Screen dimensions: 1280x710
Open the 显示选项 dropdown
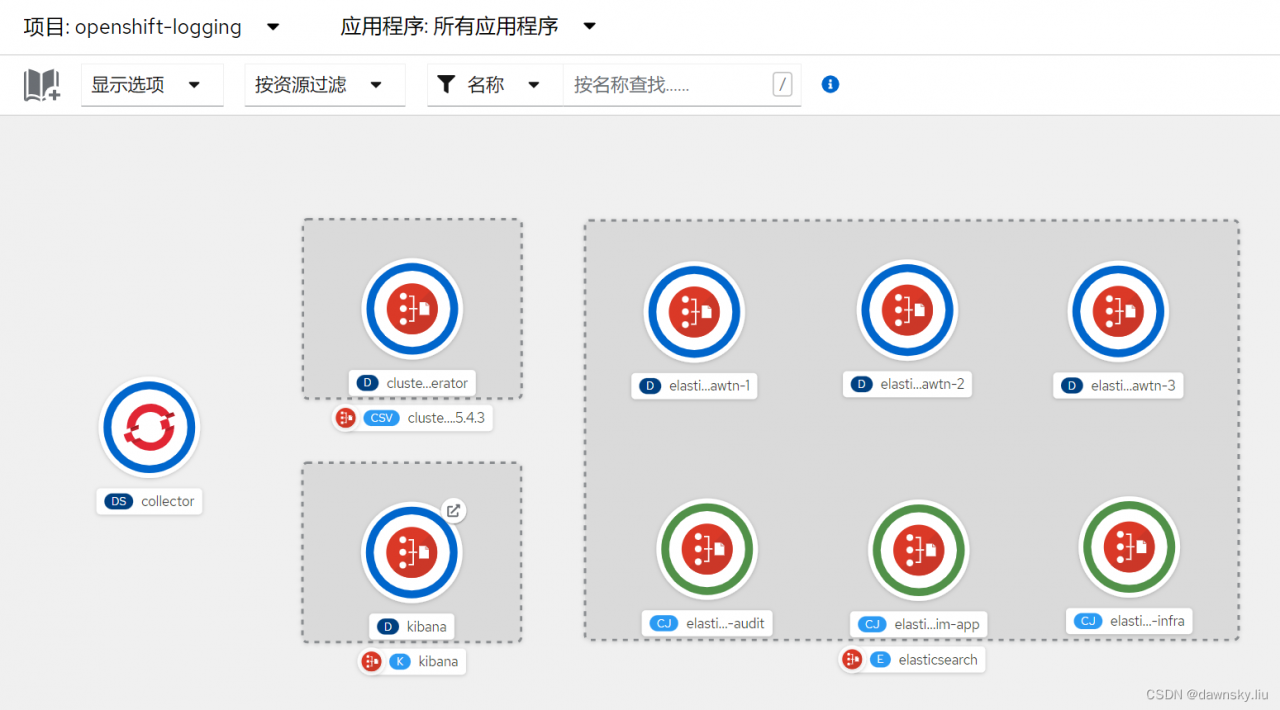tap(152, 85)
